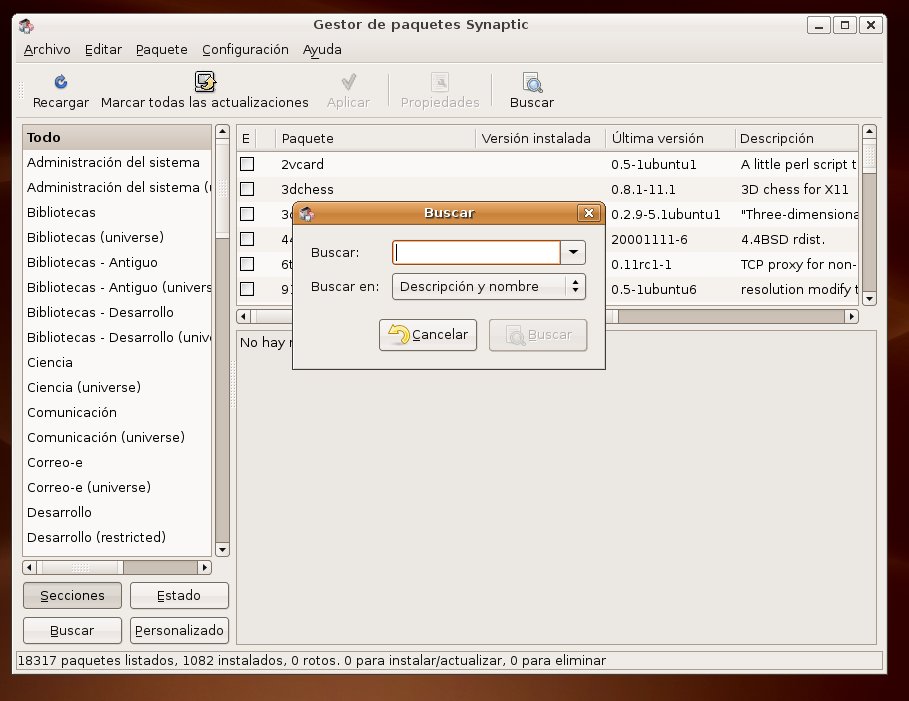Viewport: 909px width, 701px height.
Task: Click the Secciones button
Action: 72,595
